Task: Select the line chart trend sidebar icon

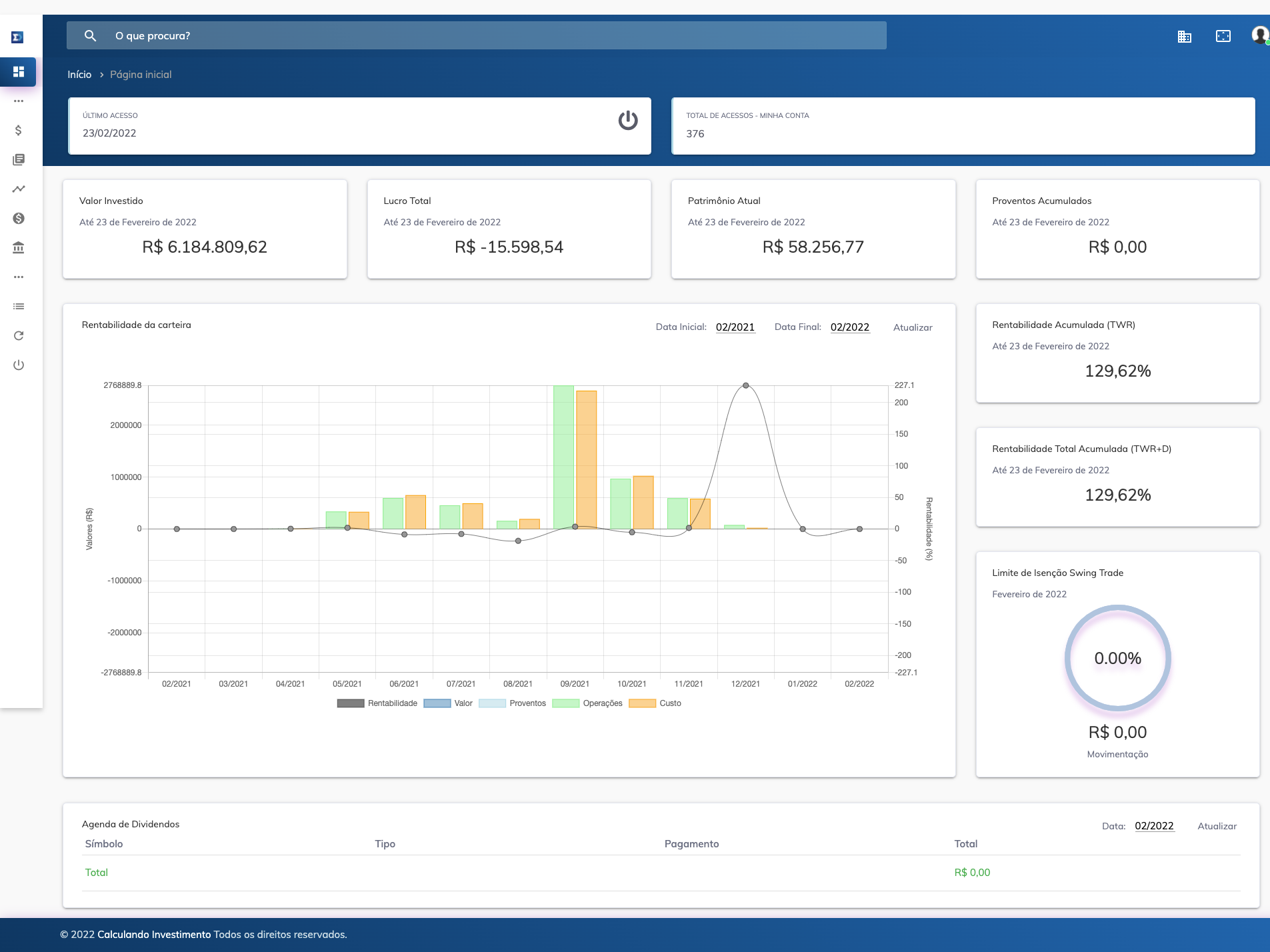Action: pyautogui.click(x=19, y=189)
